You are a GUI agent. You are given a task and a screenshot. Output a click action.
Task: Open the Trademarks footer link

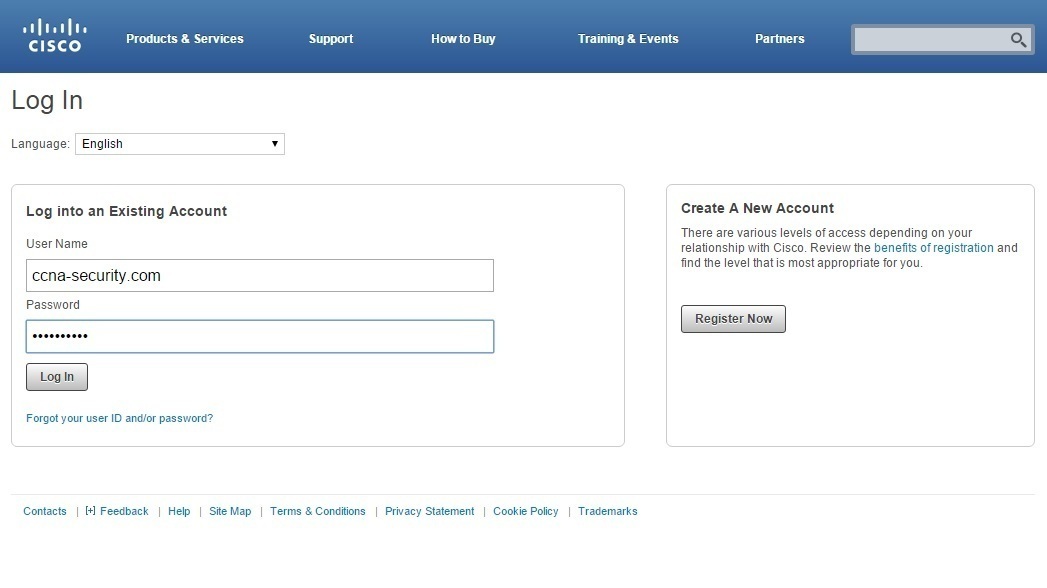(608, 511)
